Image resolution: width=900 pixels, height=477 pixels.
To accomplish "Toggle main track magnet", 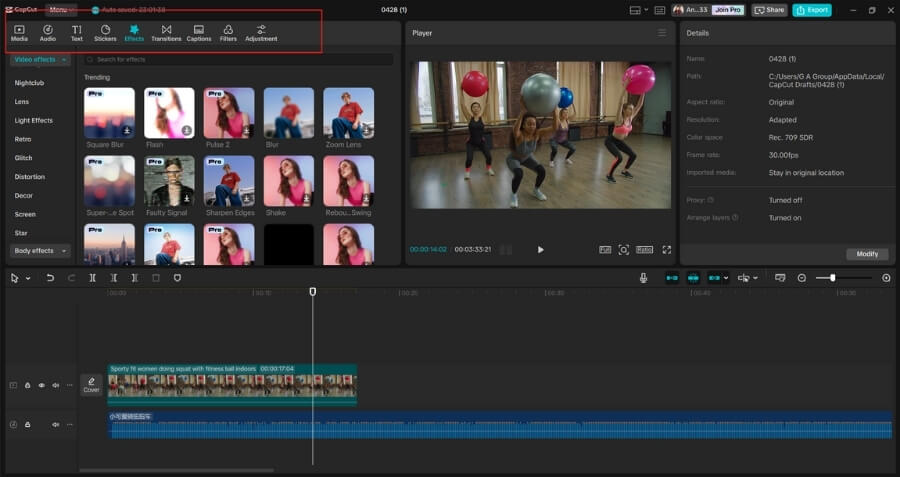I will [x=672, y=278].
